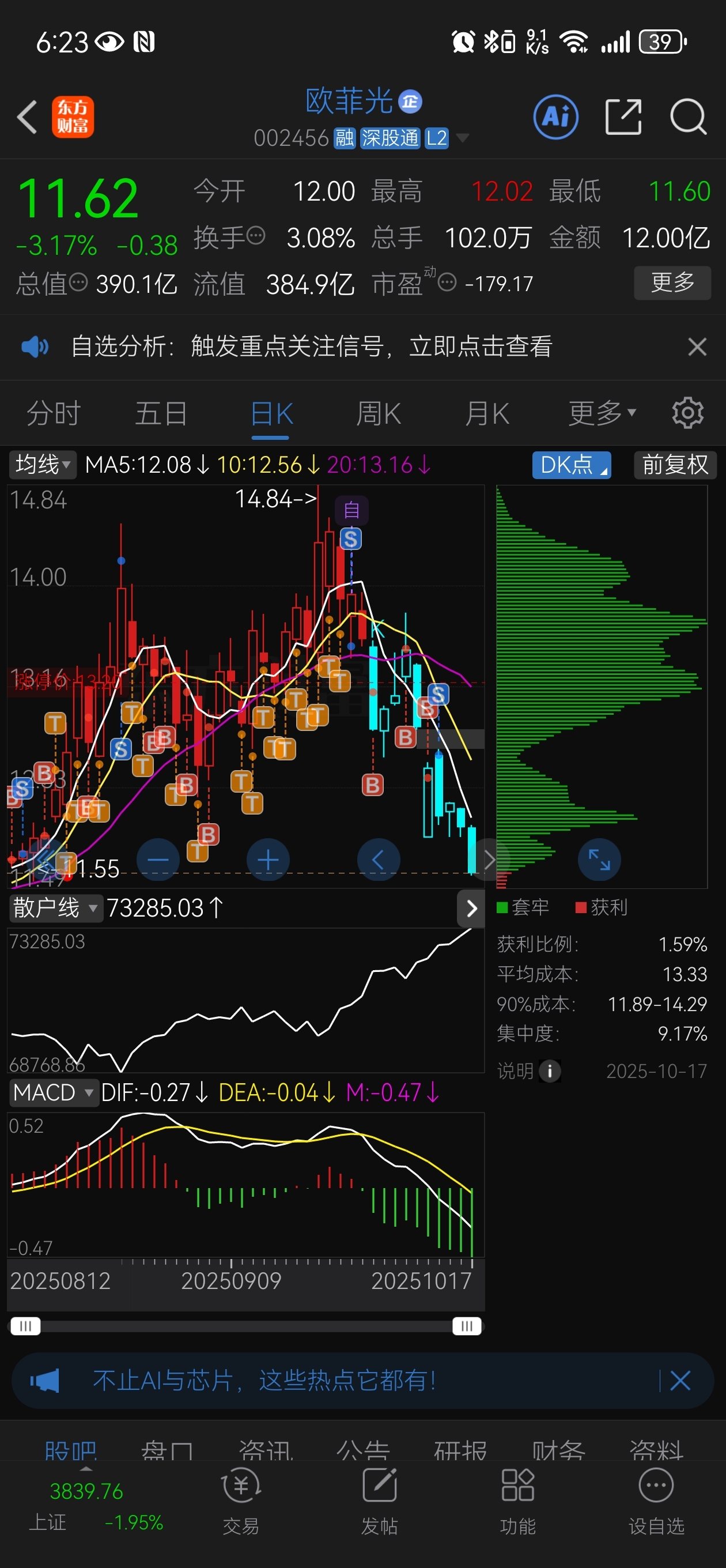Switch to 五日 tab
The image size is (726, 1568).
(x=161, y=413)
